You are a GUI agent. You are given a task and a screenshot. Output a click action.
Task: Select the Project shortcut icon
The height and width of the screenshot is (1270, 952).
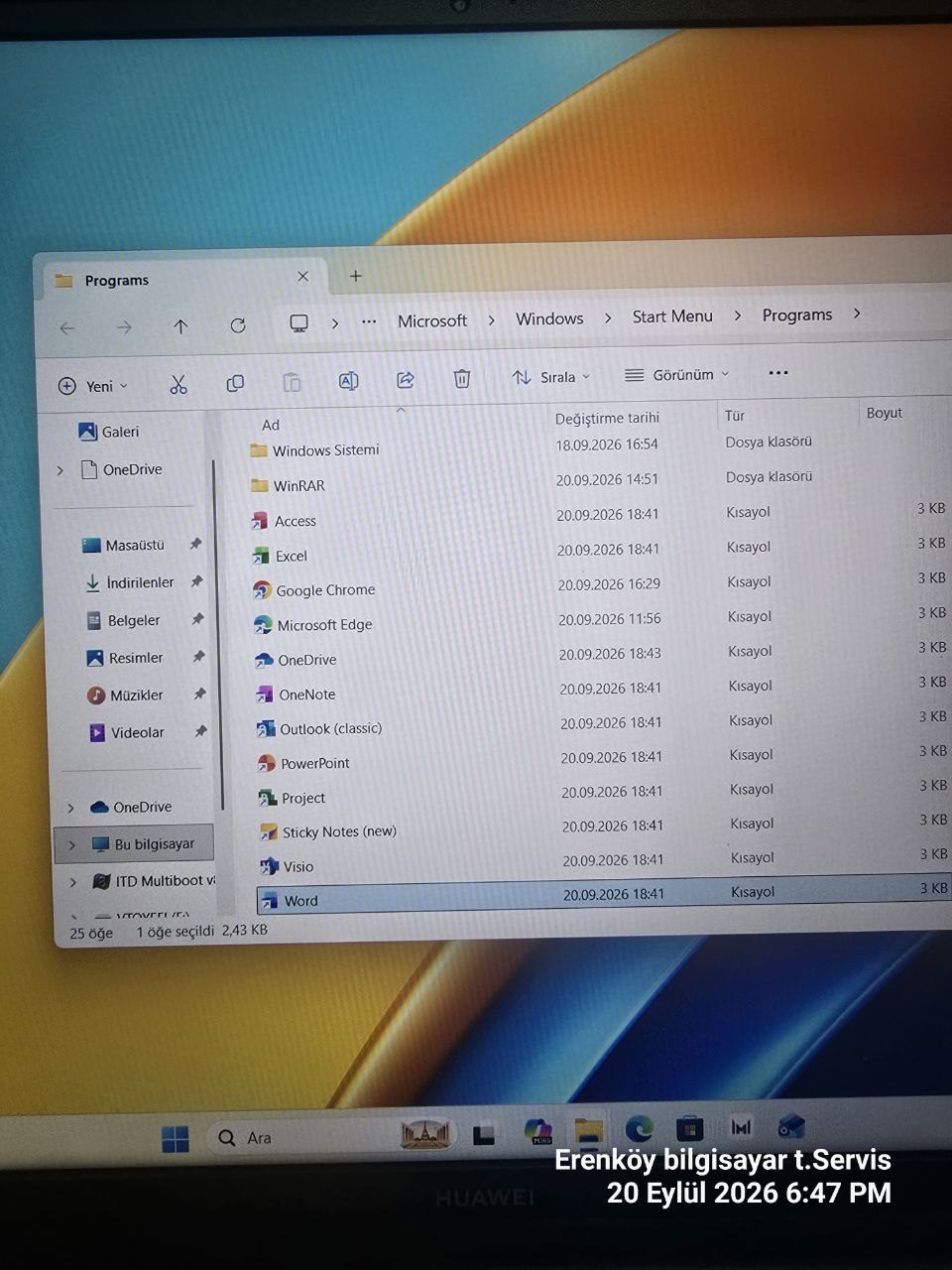pyautogui.click(x=267, y=798)
